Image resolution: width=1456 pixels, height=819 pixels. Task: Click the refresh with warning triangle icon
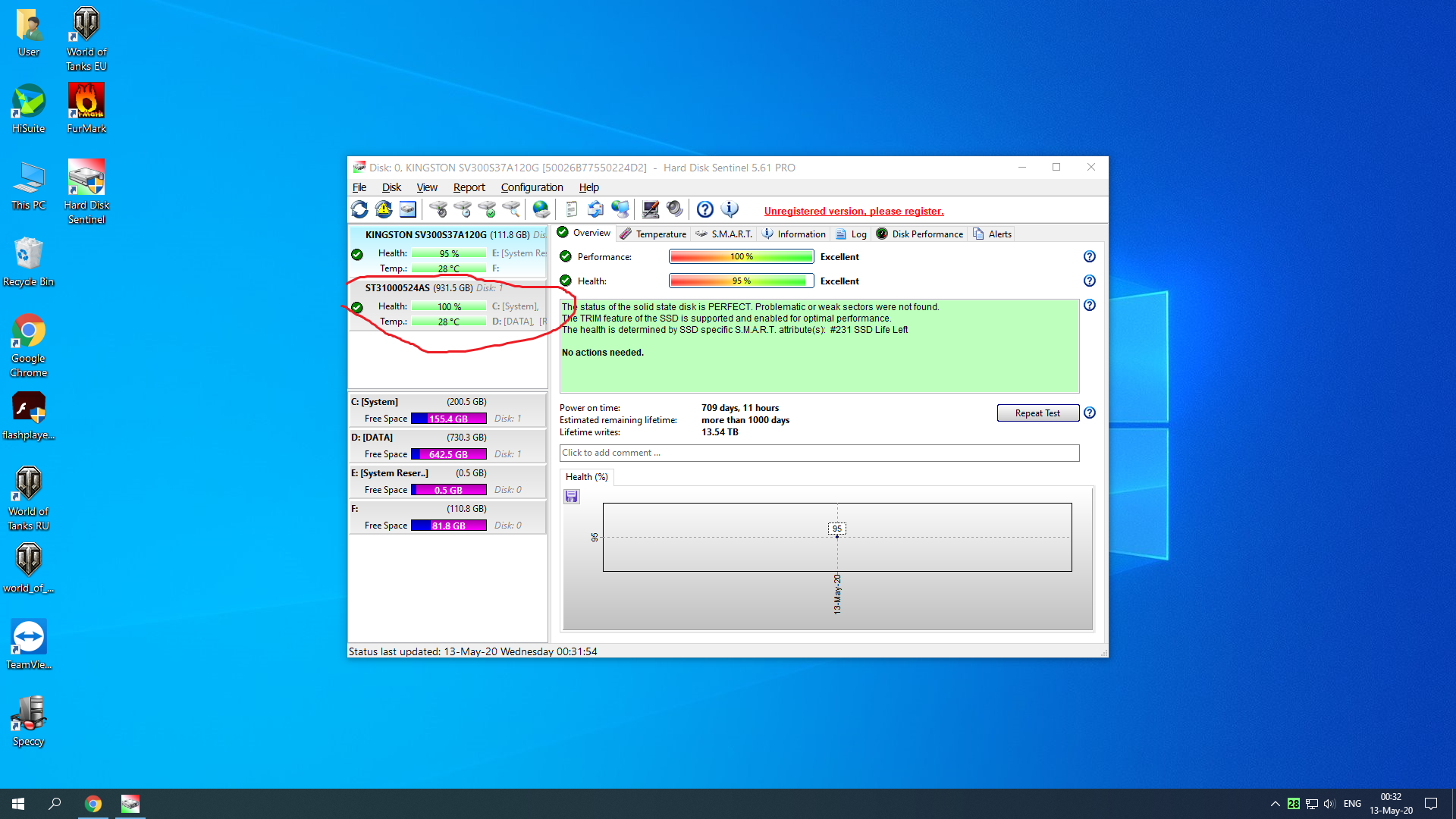384,209
